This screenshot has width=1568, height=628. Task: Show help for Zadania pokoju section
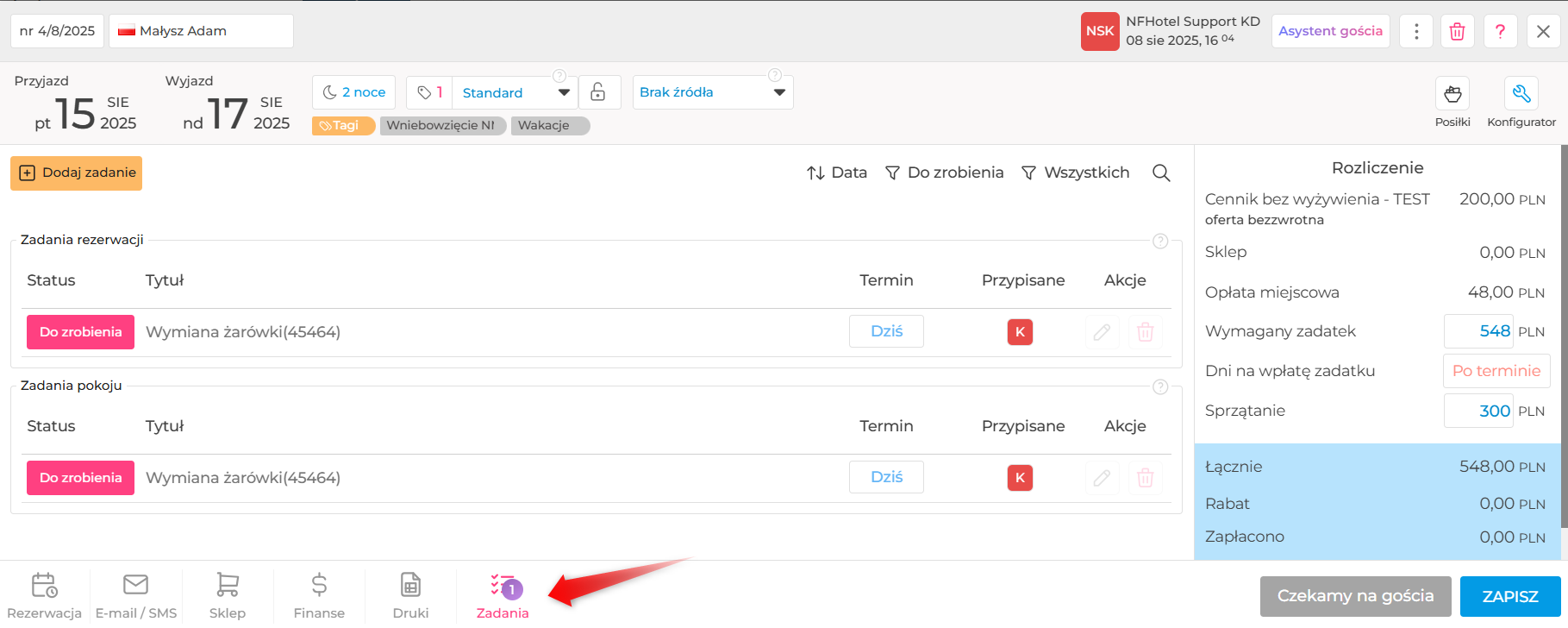coord(1160,386)
